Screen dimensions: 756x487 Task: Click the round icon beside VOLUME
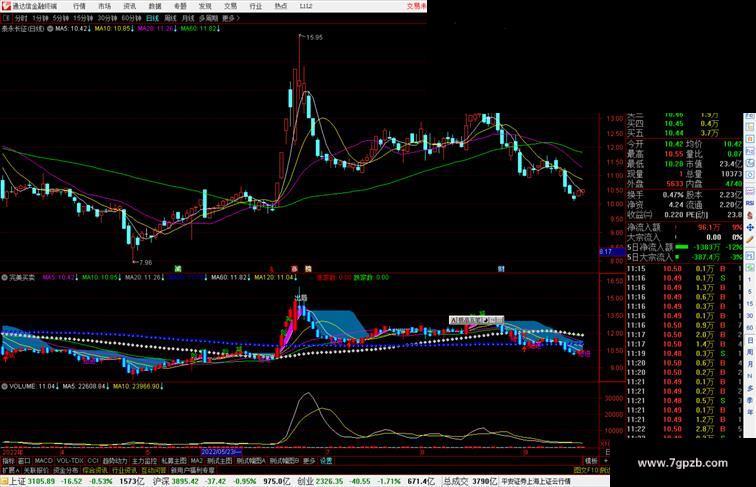tap(4, 387)
